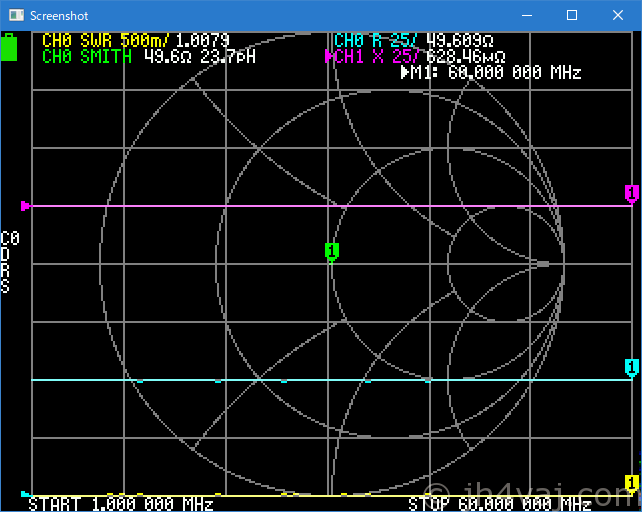Click the Screenshot window app icon
This screenshot has width=642, height=512.
pyautogui.click(x=16, y=16)
